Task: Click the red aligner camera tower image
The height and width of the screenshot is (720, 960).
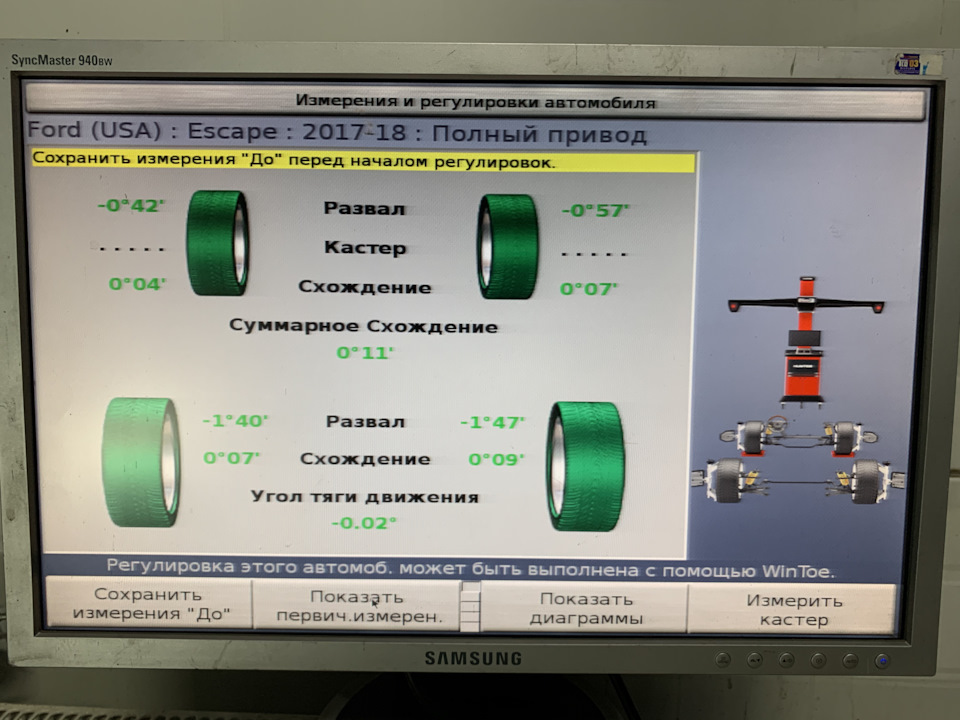Action: click(805, 341)
